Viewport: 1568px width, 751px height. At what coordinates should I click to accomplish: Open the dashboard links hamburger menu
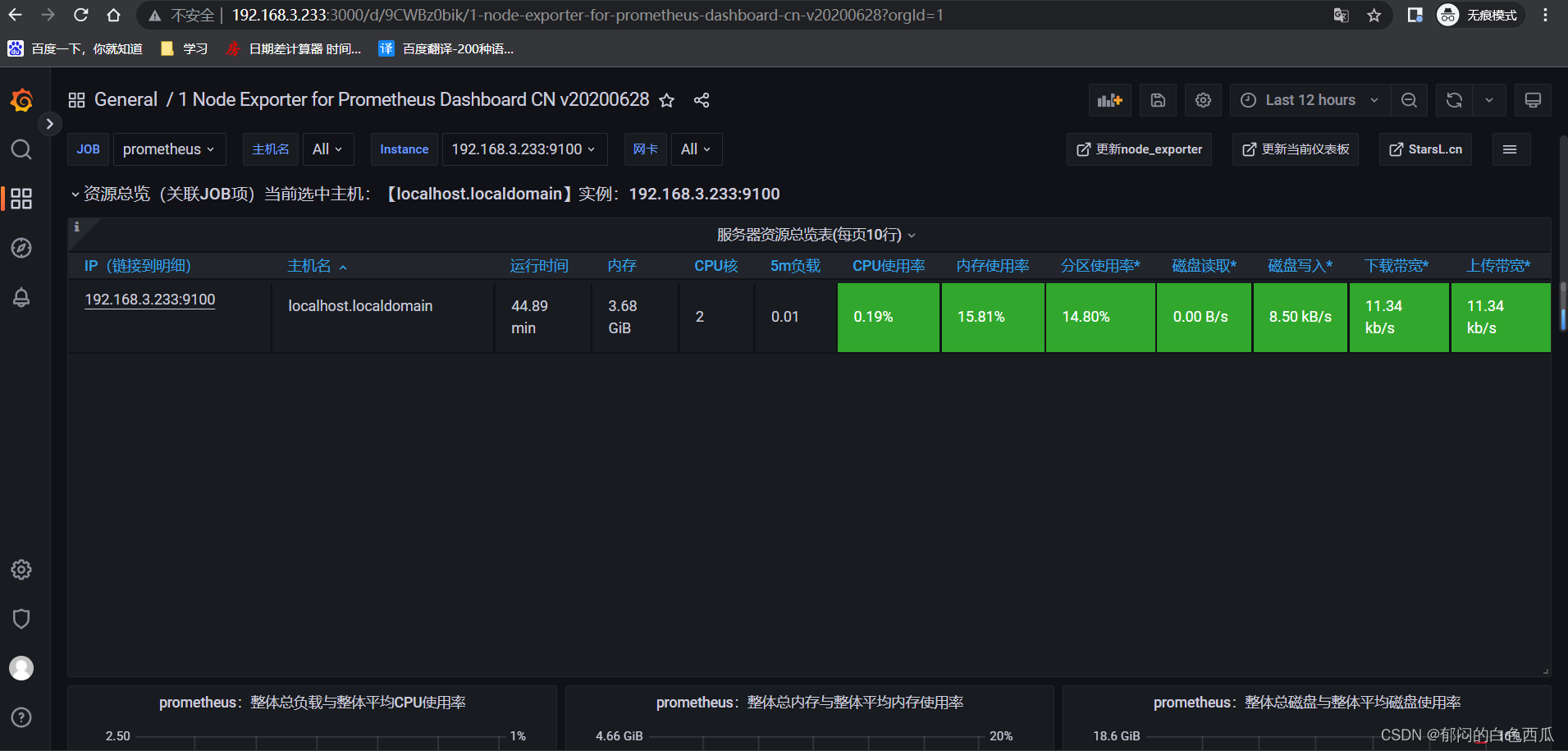1510,149
